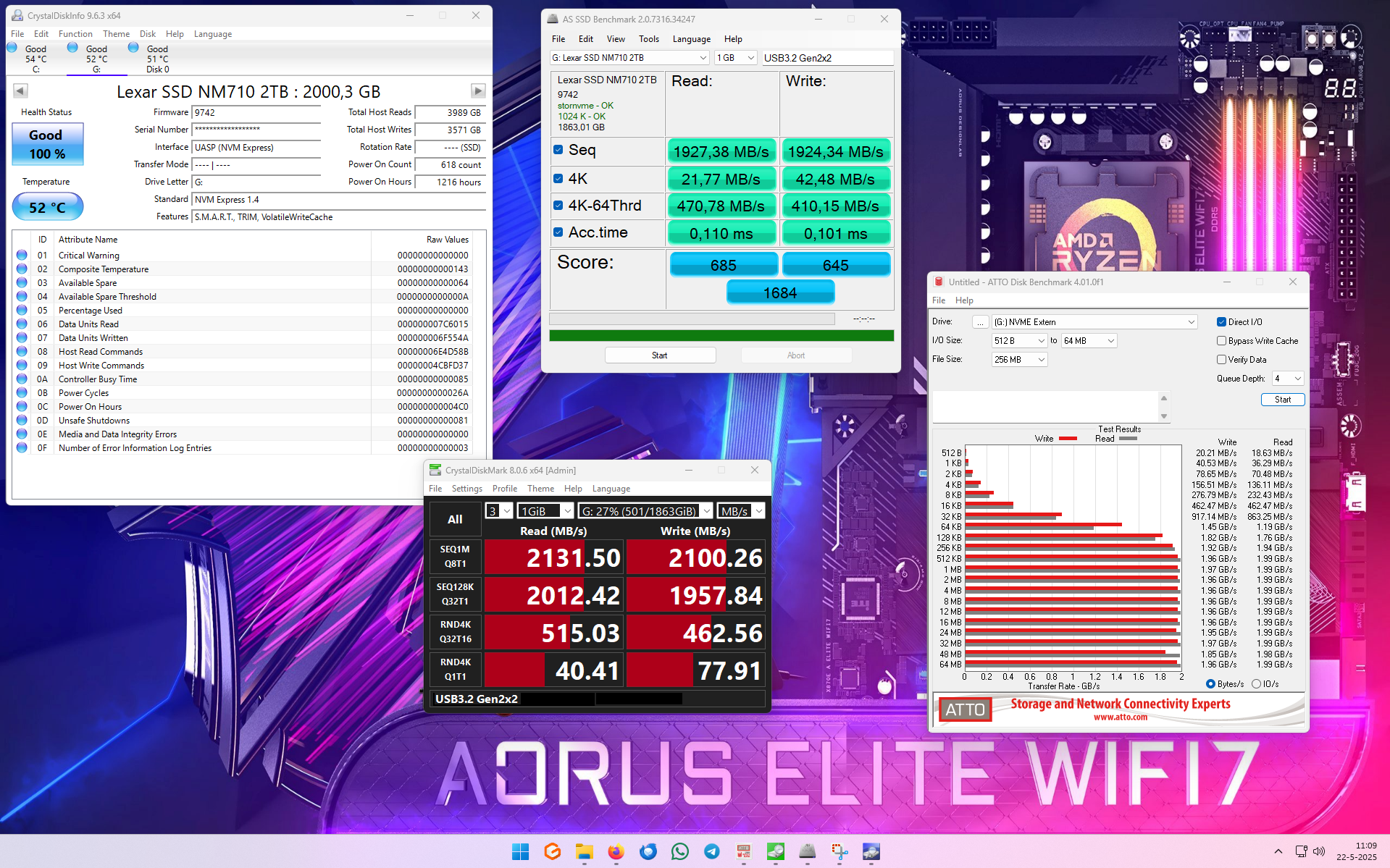Open the ATTO File Size dropdown
This screenshot has width=1390, height=868.
pyautogui.click(x=1019, y=360)
